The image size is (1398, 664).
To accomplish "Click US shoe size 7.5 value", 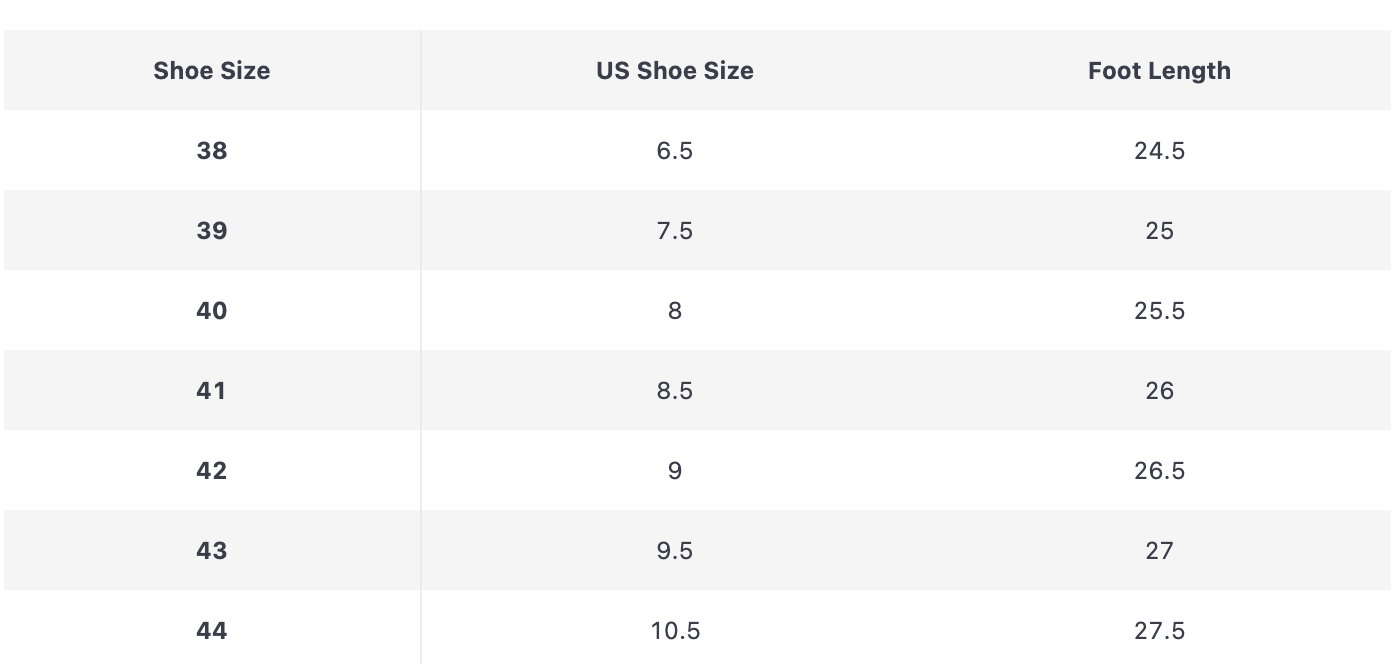I will coord(675,231).
